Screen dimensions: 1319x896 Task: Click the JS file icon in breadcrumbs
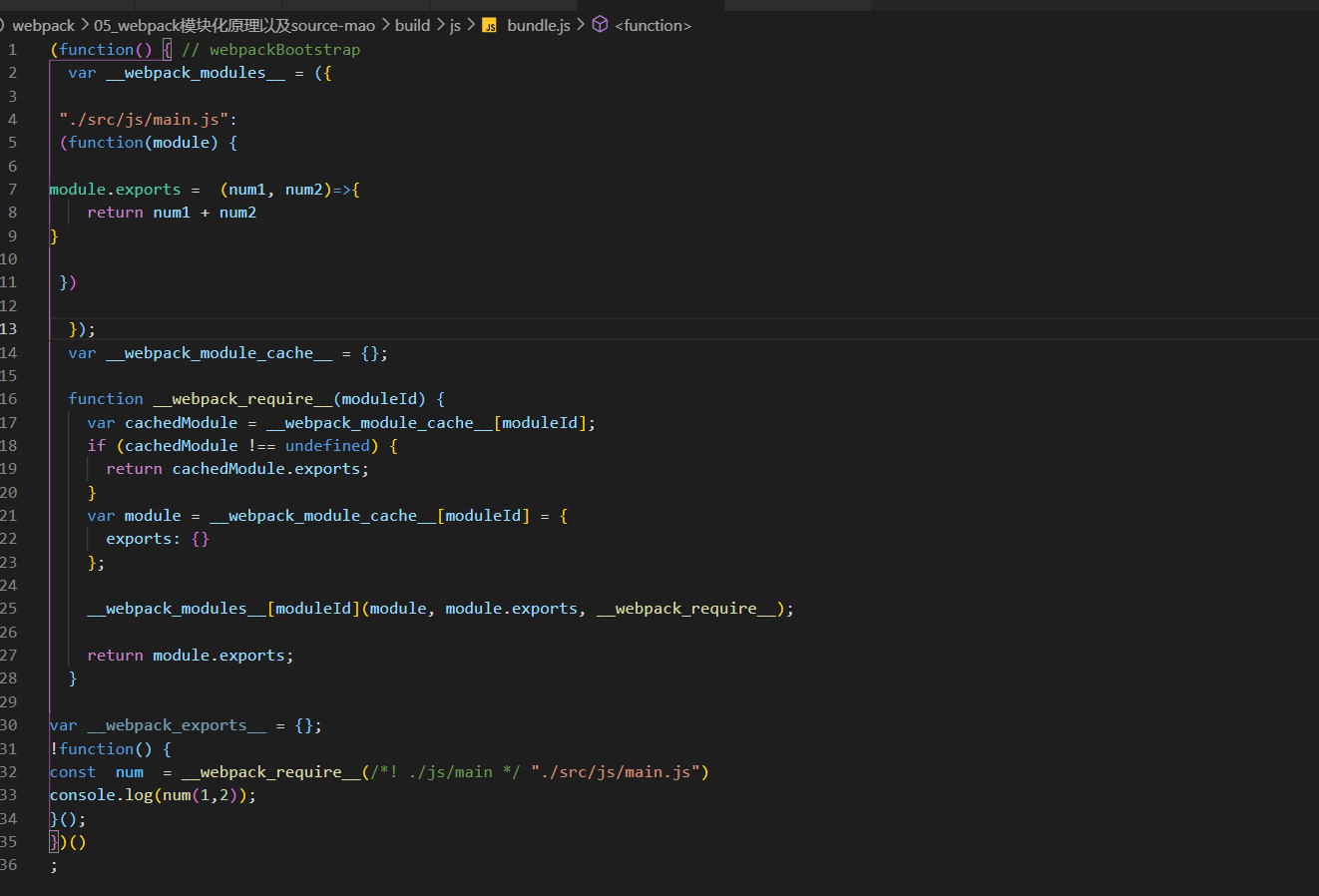(489, 26)
